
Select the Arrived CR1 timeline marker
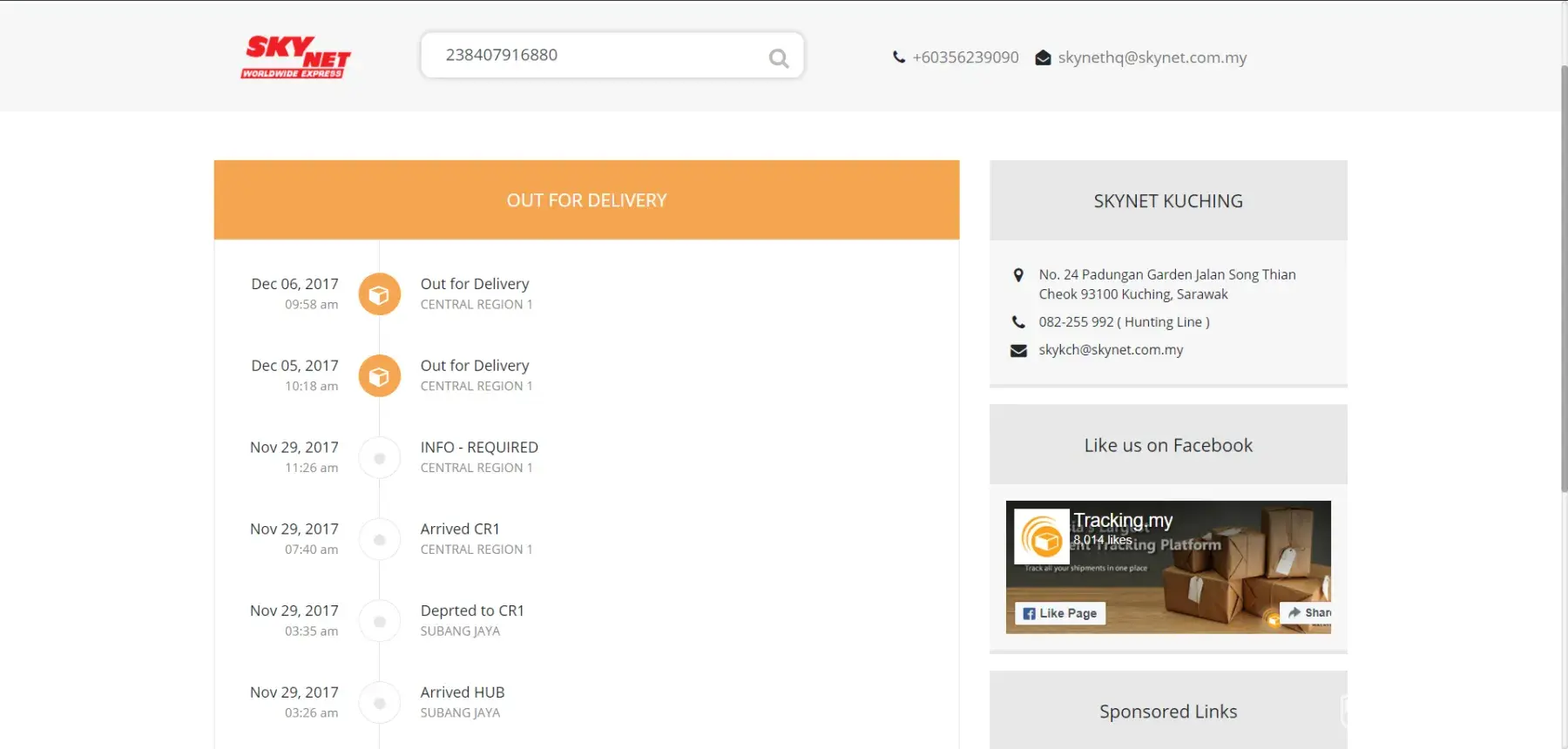point(379,540)
